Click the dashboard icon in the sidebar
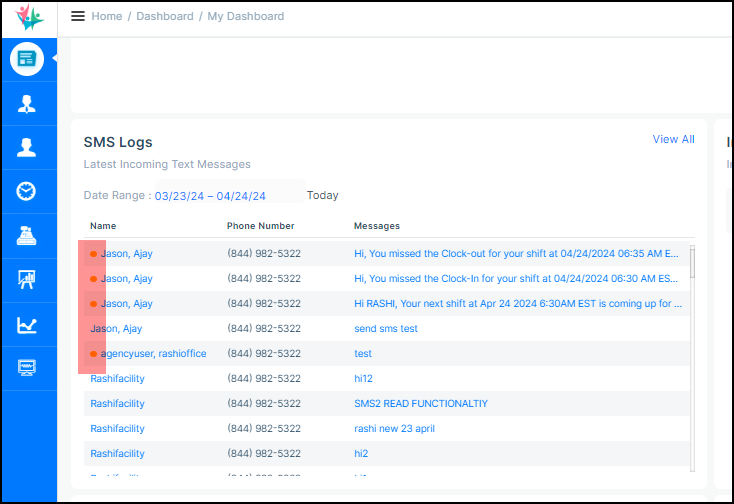The width and height of the screenshot is (734, 504). click(x=27, y=59)
